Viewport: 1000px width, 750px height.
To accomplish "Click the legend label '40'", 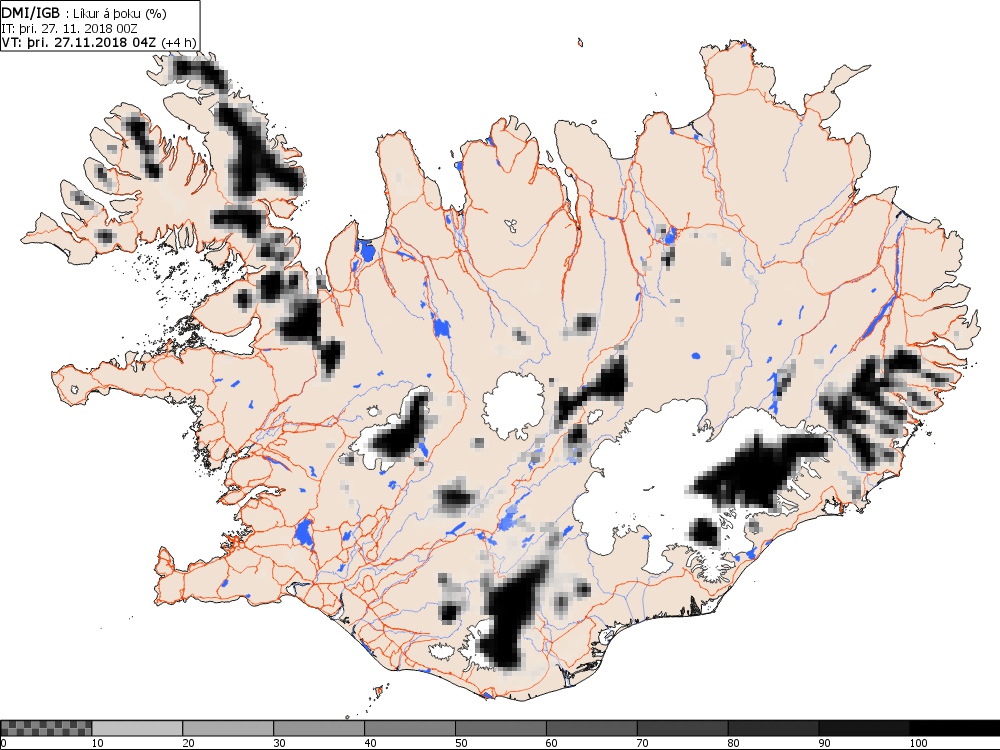I will [x=371, y=743].
